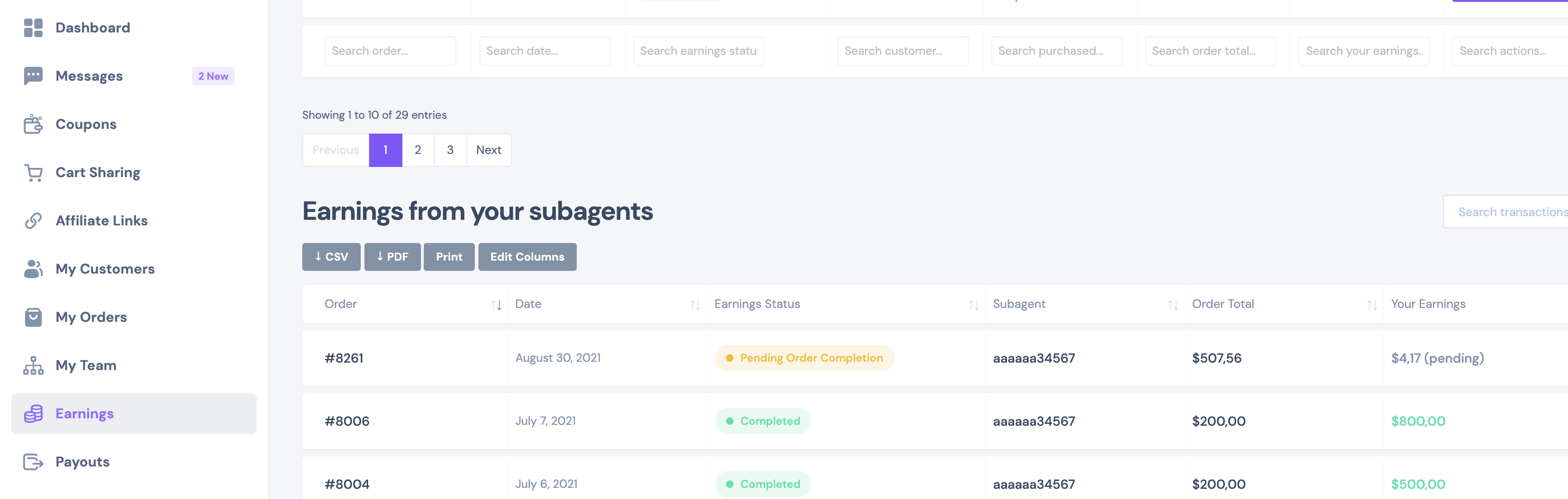Select the My Team hierarchy icon
The width and height of the screenshot is (1568, 499).
(33, 365)
